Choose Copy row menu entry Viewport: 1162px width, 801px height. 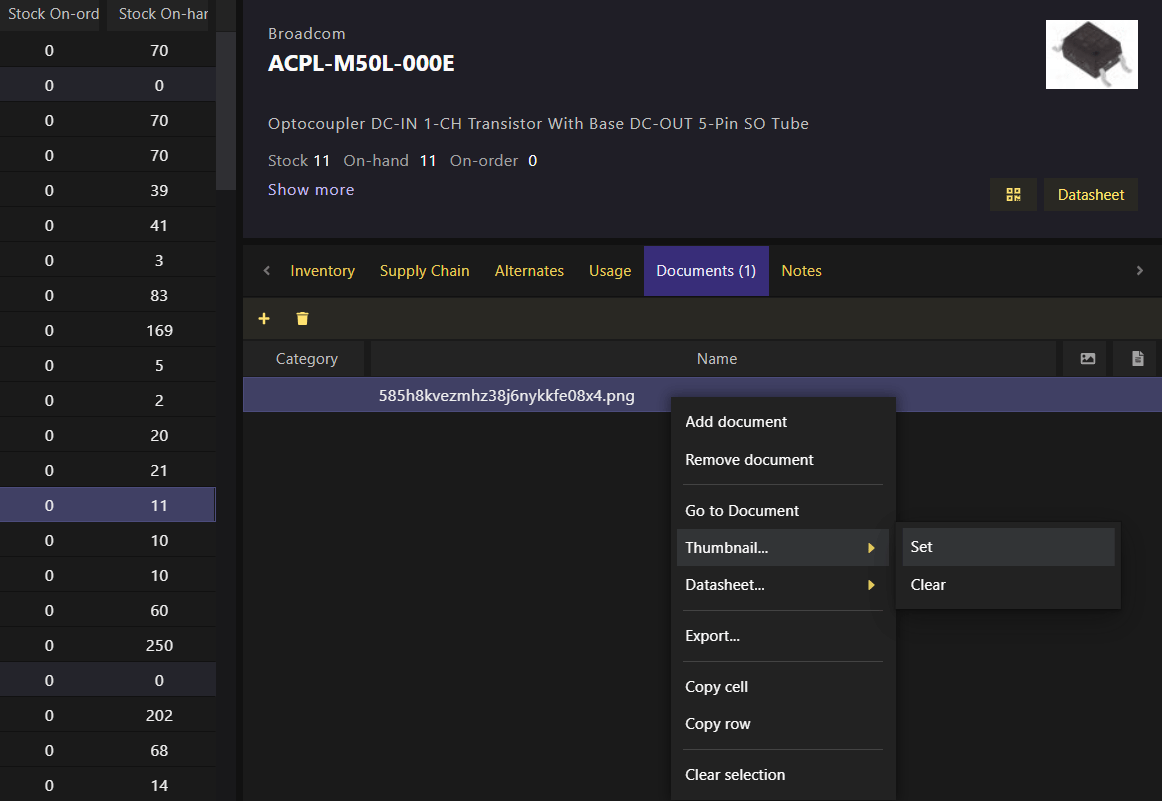pyautogui.click(x=783, y=724)
